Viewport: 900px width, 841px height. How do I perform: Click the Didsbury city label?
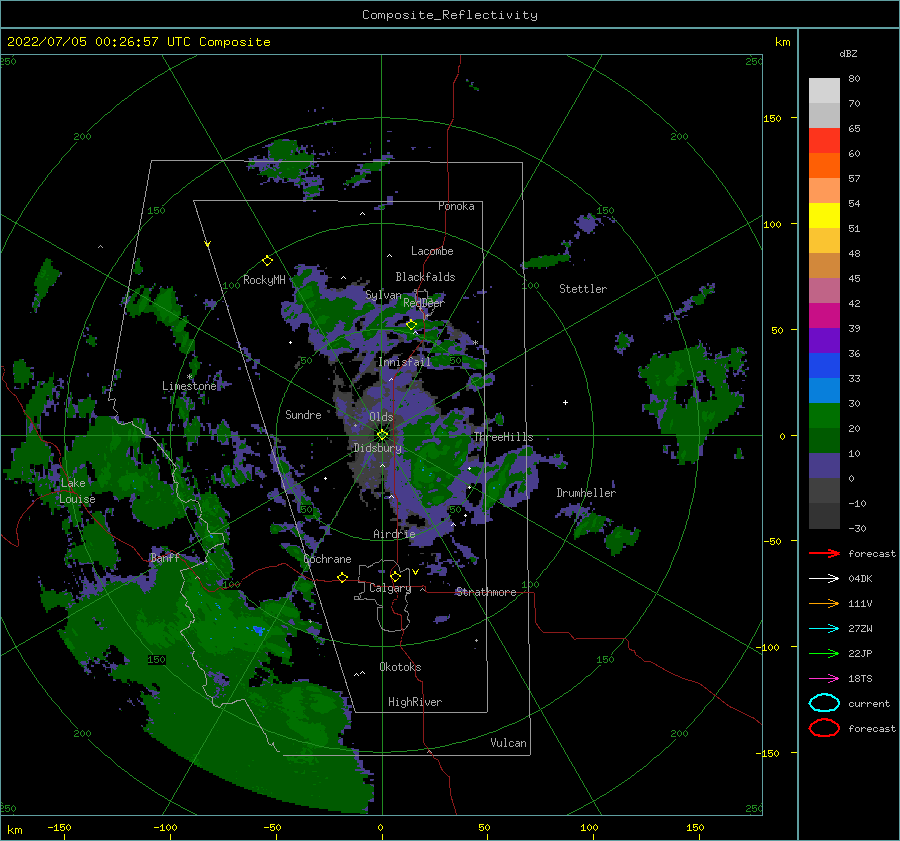(x=377, y=448)
